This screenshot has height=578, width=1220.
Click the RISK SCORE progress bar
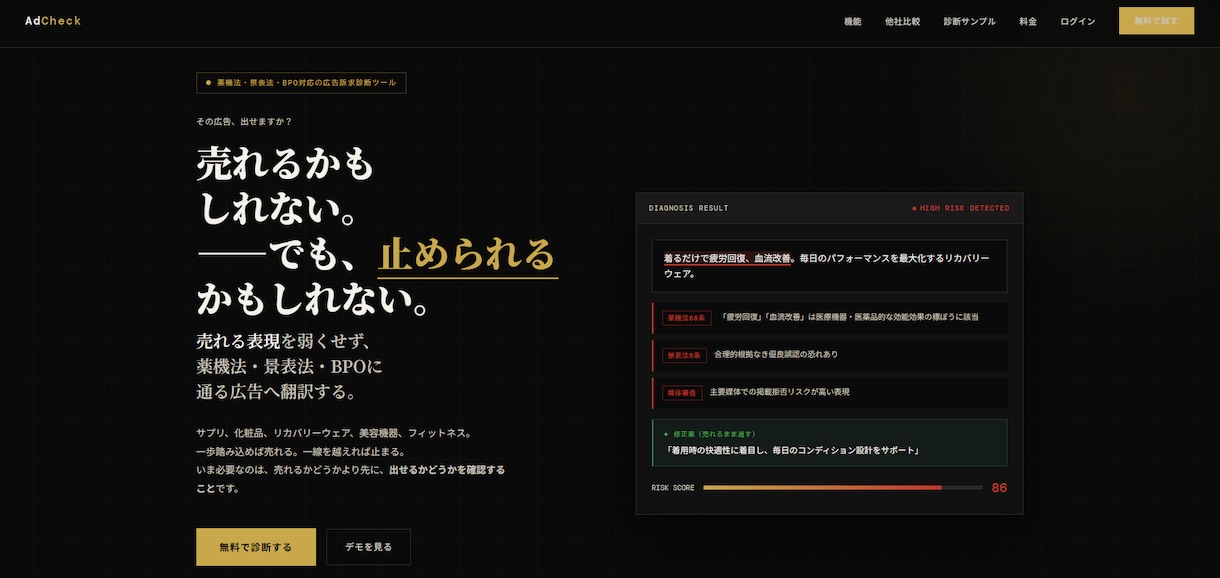pyautogui.click(x=843, y=488)
